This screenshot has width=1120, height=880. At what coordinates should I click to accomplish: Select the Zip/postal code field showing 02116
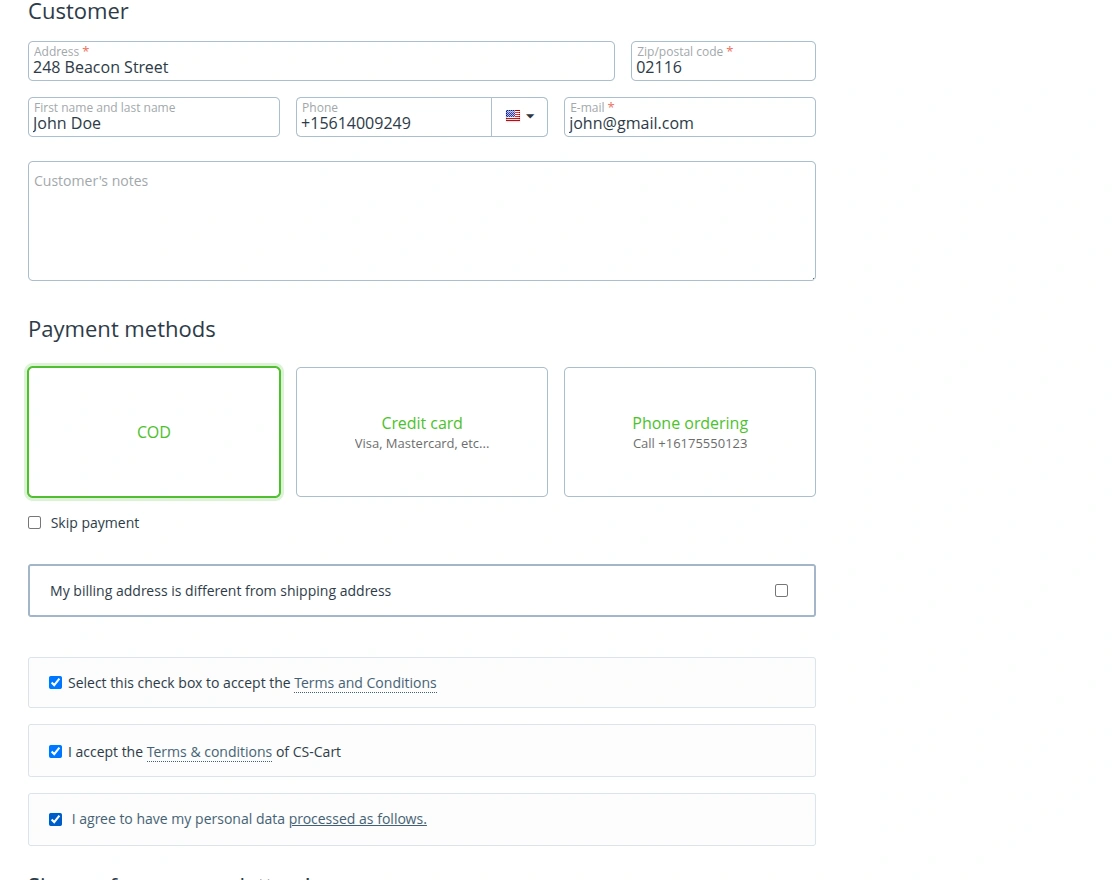click(x=722, y=67)
